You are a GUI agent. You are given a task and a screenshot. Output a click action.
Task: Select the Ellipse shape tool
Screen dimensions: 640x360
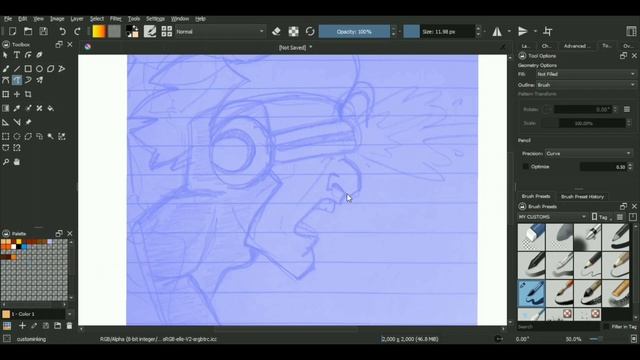[39, 69]
